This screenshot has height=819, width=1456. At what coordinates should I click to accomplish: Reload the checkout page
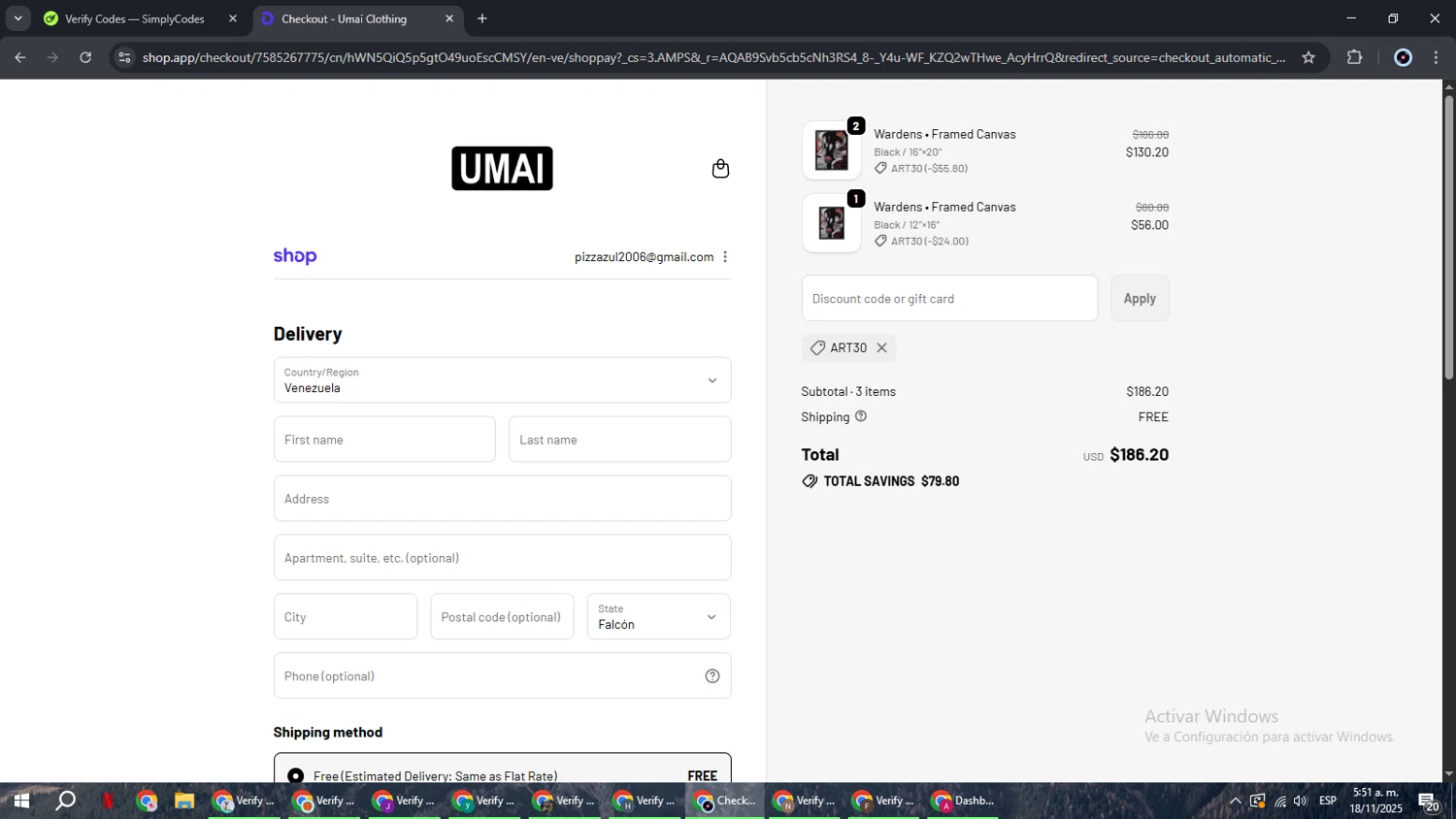(85, 57)
